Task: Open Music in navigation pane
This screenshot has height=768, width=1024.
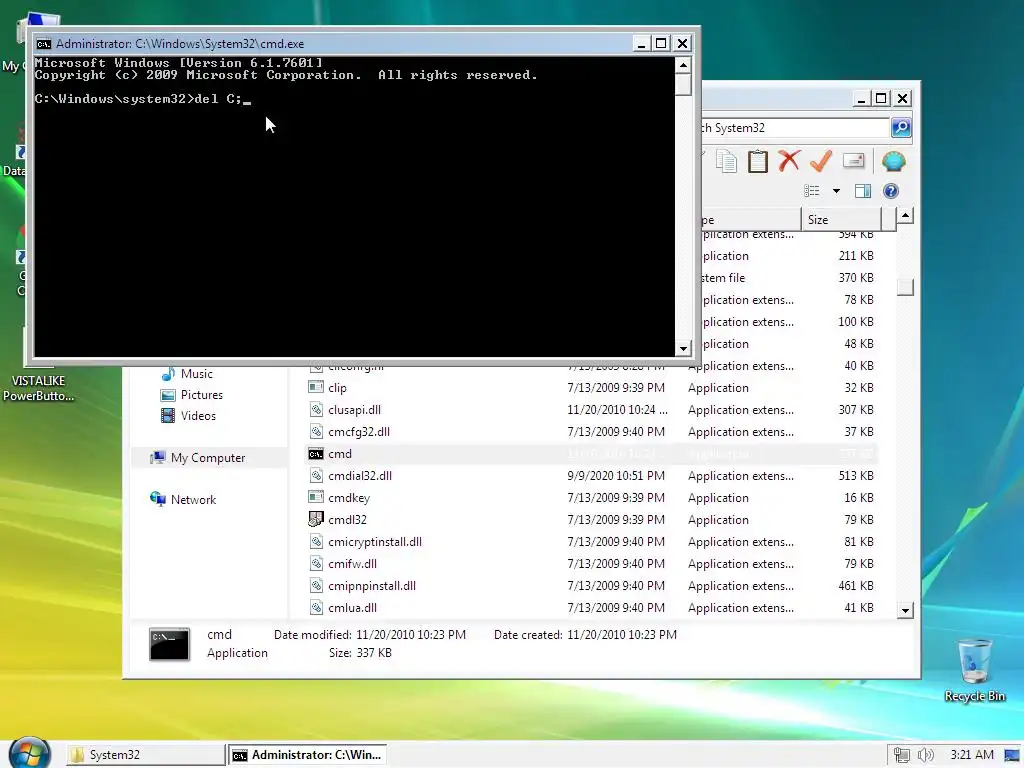Action: point(187,374)
